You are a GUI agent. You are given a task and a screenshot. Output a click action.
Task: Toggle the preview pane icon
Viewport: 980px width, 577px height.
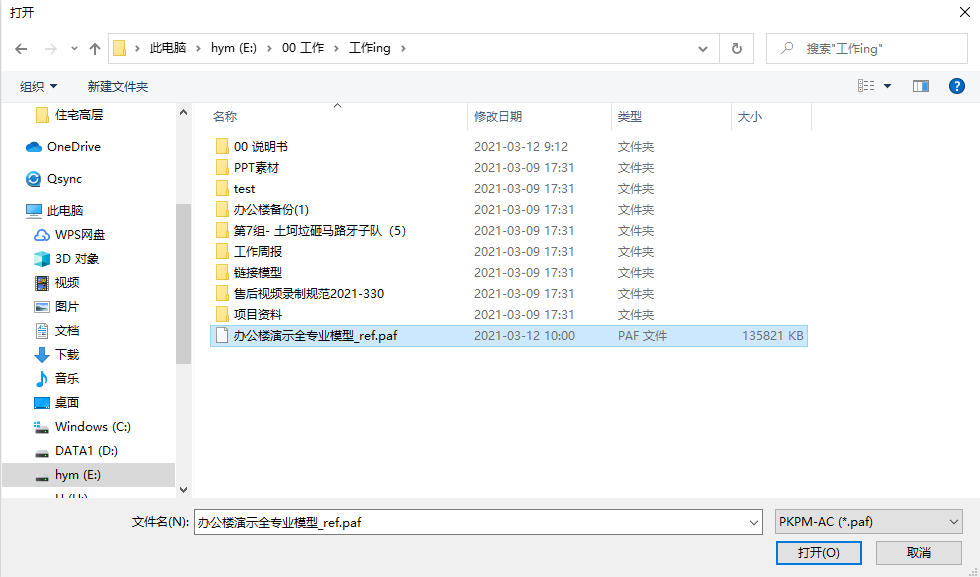tap(921, 86)
